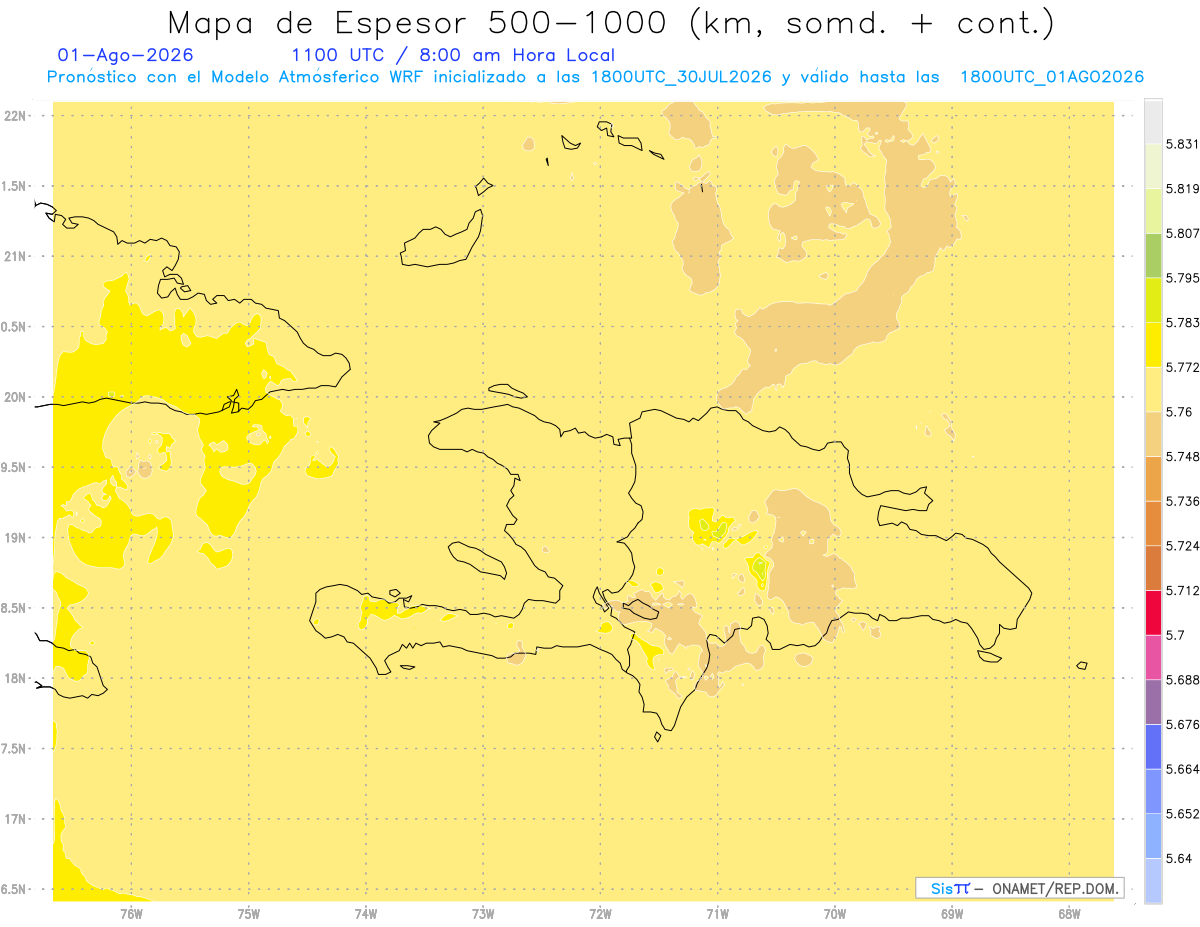Select the dark blue swatch below 5.676

(1153, 746)
